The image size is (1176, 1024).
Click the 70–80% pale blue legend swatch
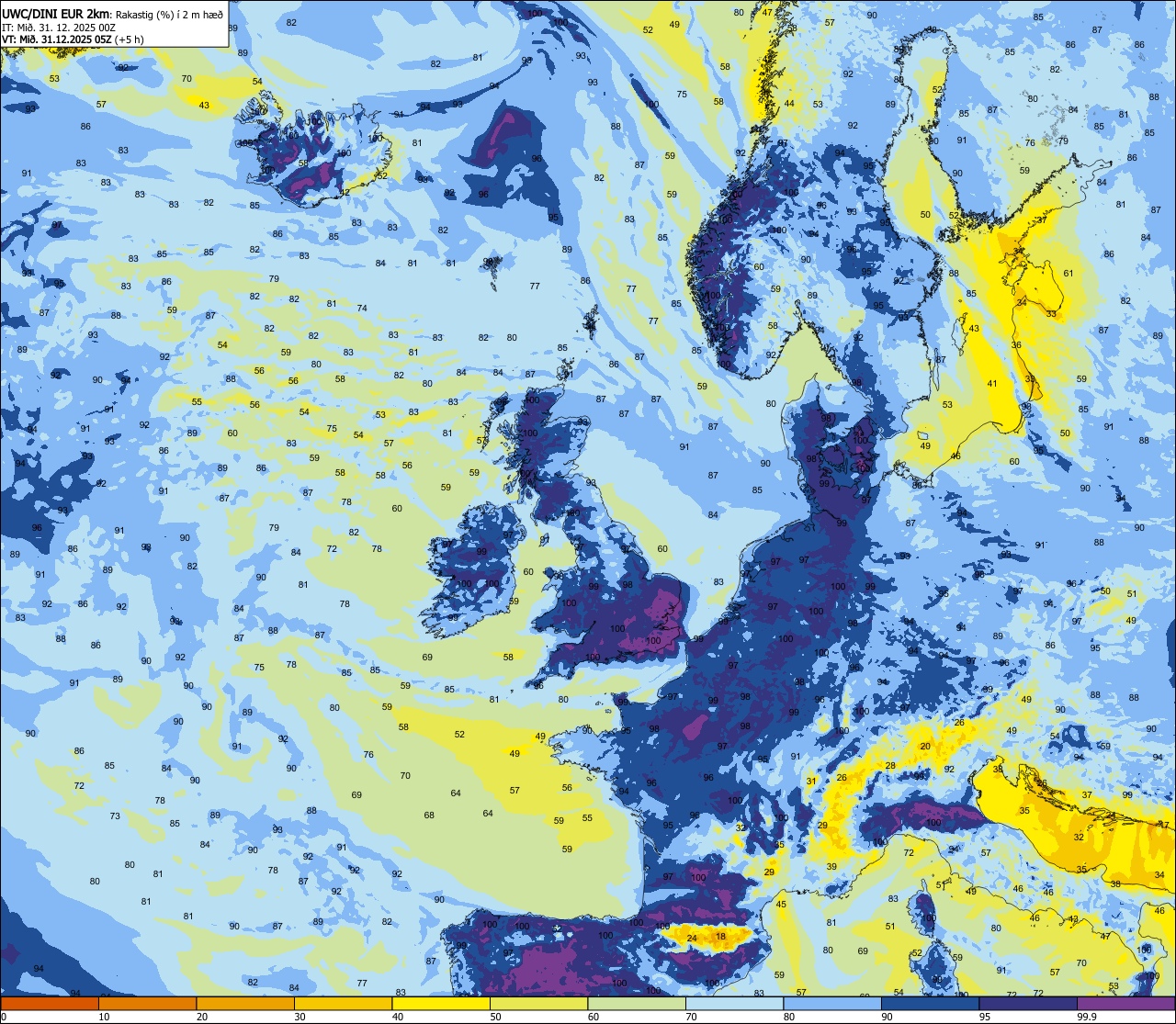[734, 1003]
